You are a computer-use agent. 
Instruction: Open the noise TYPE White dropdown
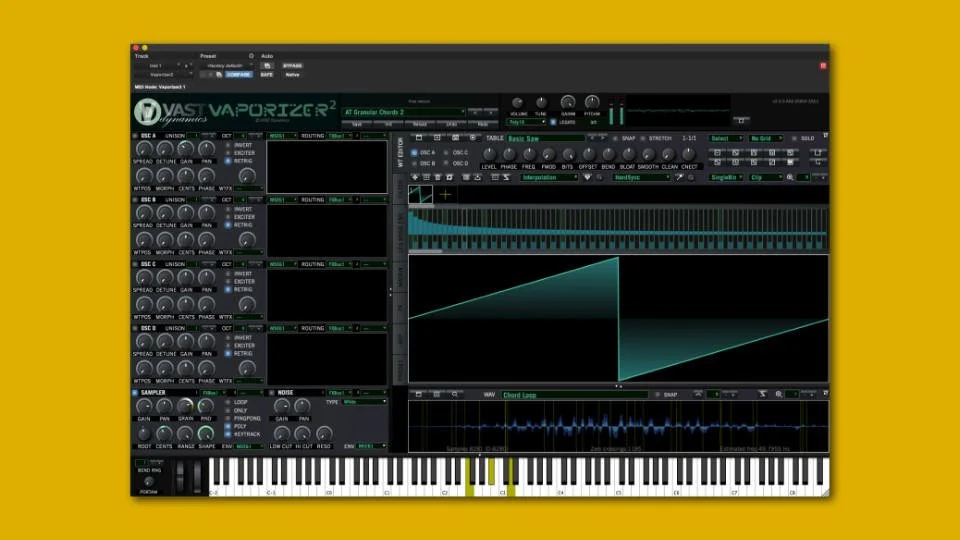(x=364, y=402)
